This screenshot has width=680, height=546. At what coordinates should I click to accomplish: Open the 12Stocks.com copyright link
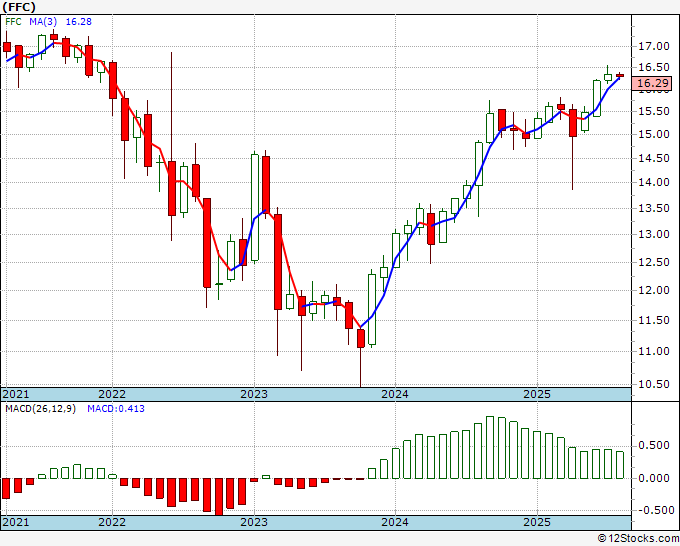[x=638, y=538]
